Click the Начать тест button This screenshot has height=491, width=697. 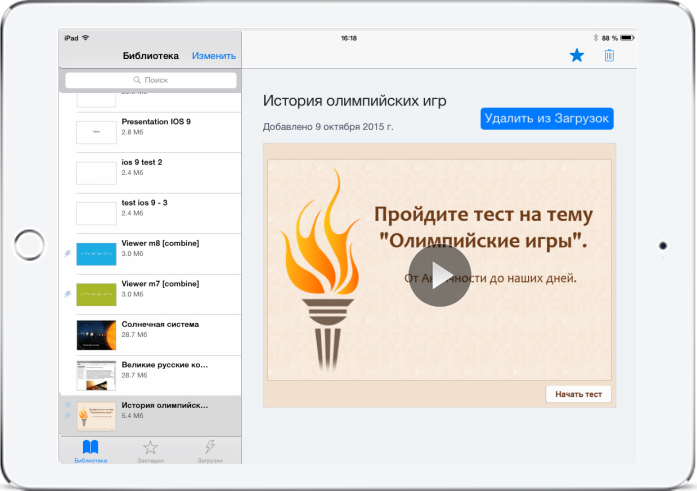[x=578, y=394]
